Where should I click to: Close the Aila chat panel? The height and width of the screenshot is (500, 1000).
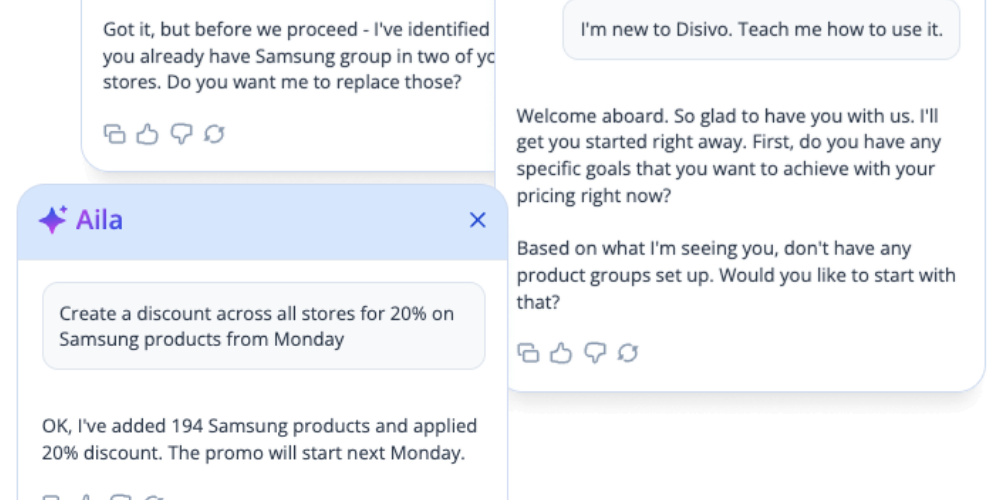coord(478,220)
